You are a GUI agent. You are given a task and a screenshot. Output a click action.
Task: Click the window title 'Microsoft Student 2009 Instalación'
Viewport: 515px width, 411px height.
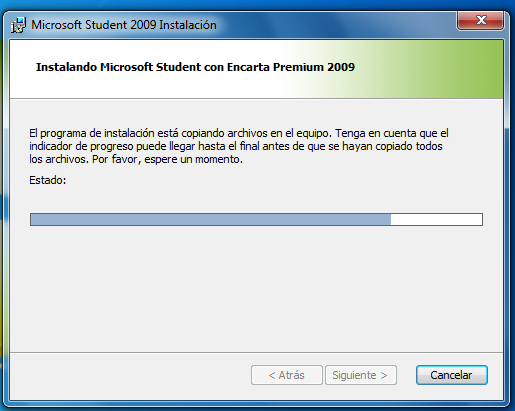click(124, 25)
